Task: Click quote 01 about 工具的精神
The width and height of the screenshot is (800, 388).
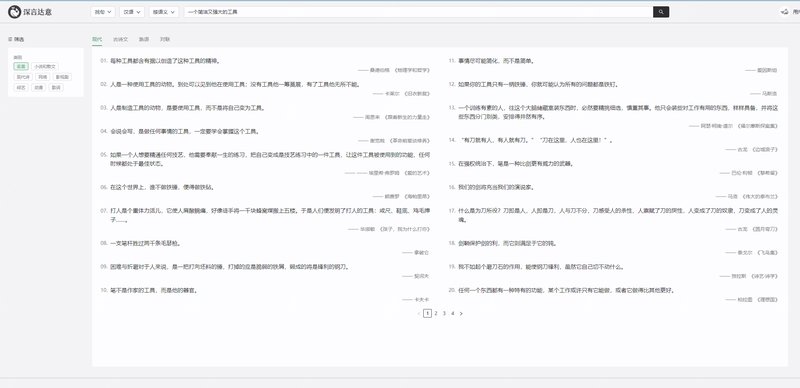Action: pyautogui.click(x=165, y=61)
